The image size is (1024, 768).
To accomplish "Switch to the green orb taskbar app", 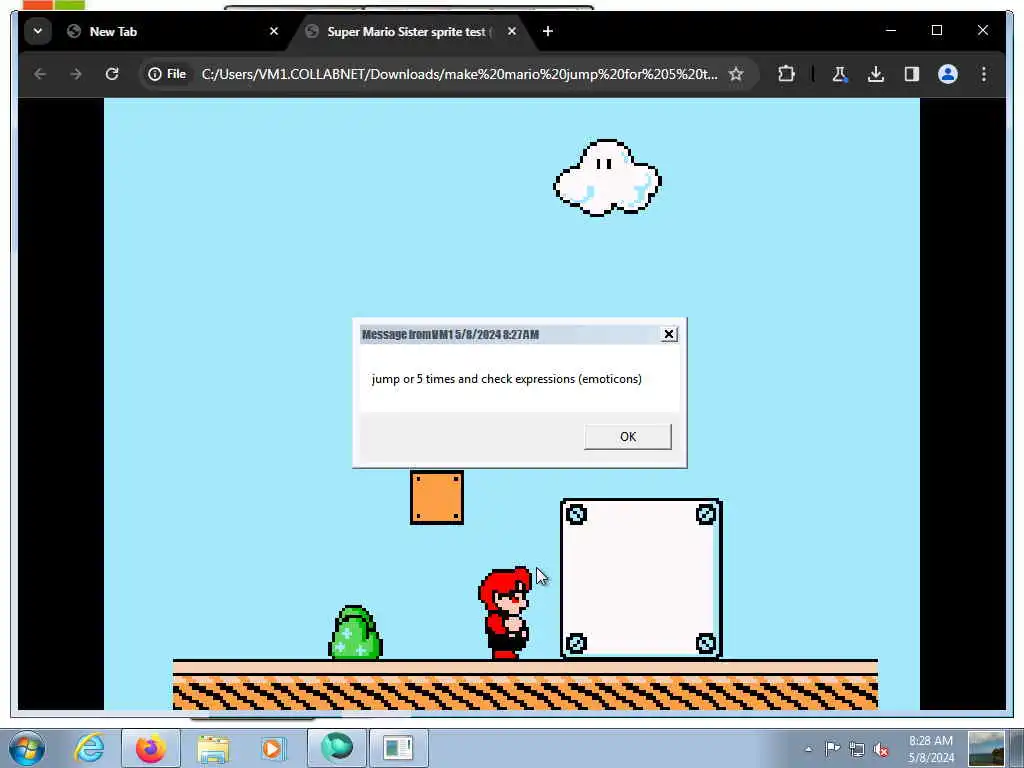I will (337, 748).
